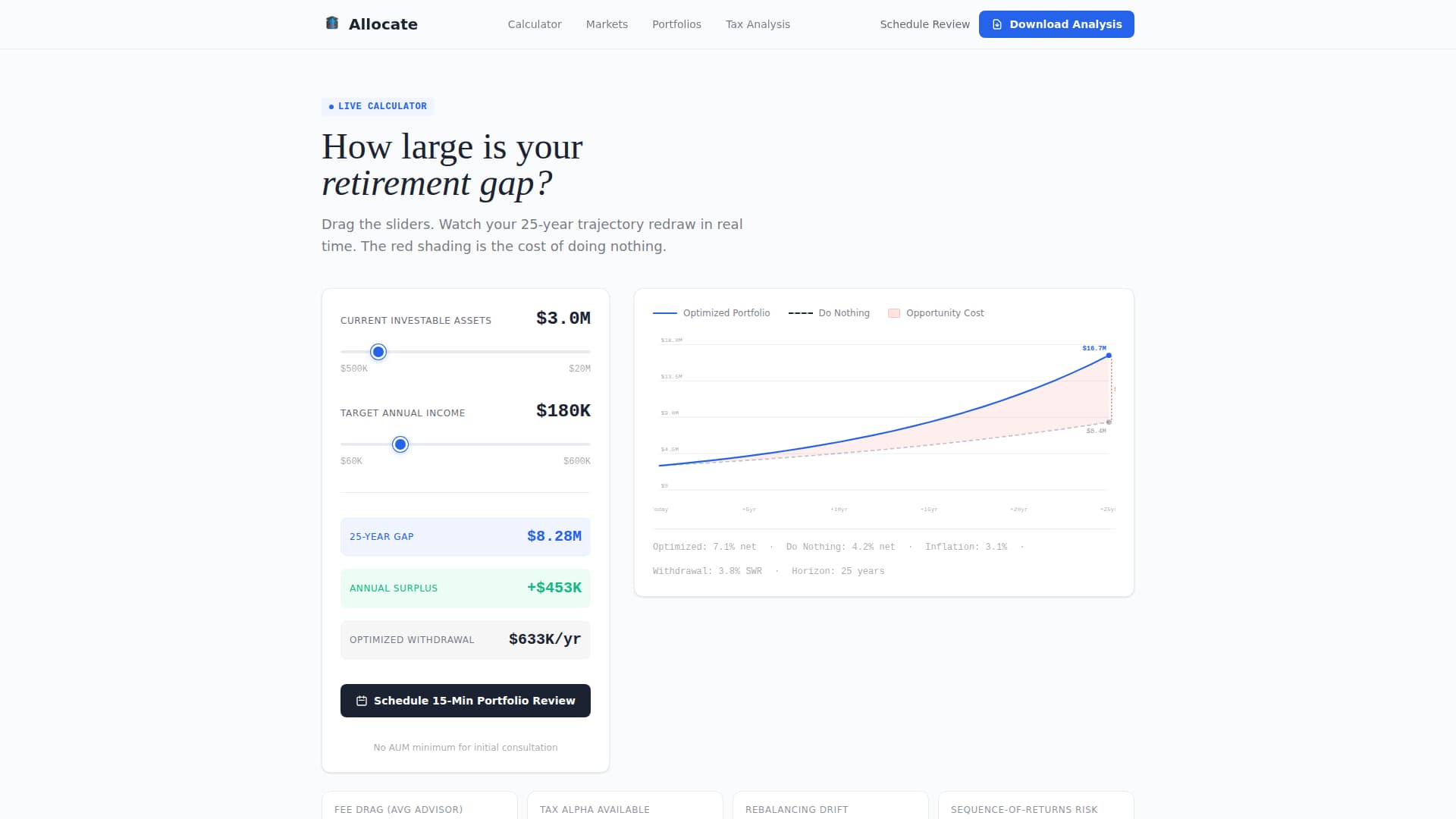Click the $20M end of assets slider
The width and height of the screenshot is (1456, 819).
click(x=579, y=369)
